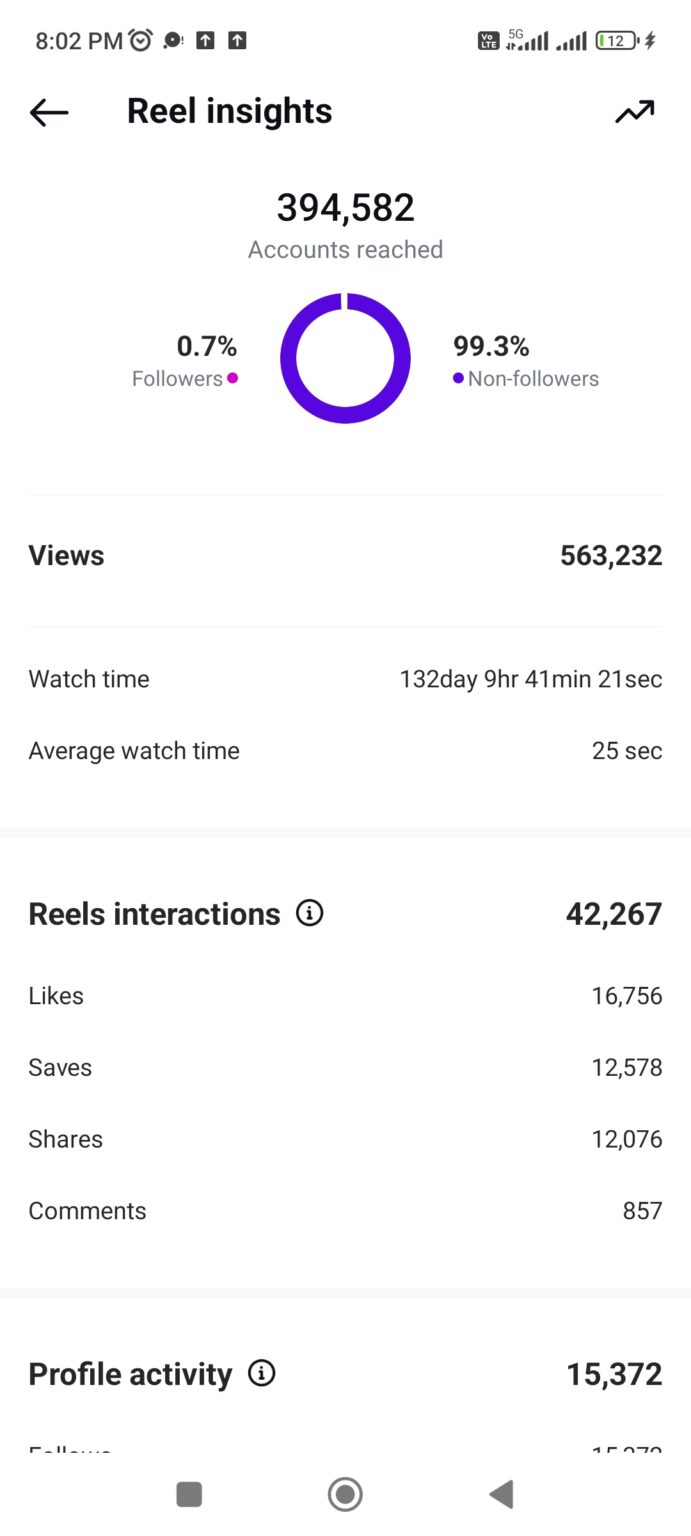Select the Followers legend dot
This screenshot has height=1536, width=691.
click(x=231, y=379)
